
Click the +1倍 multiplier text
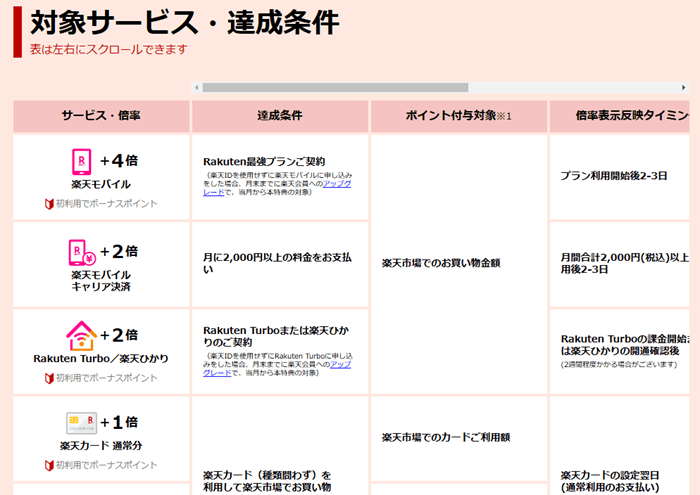pyautogui.click(x=119, y=422)
